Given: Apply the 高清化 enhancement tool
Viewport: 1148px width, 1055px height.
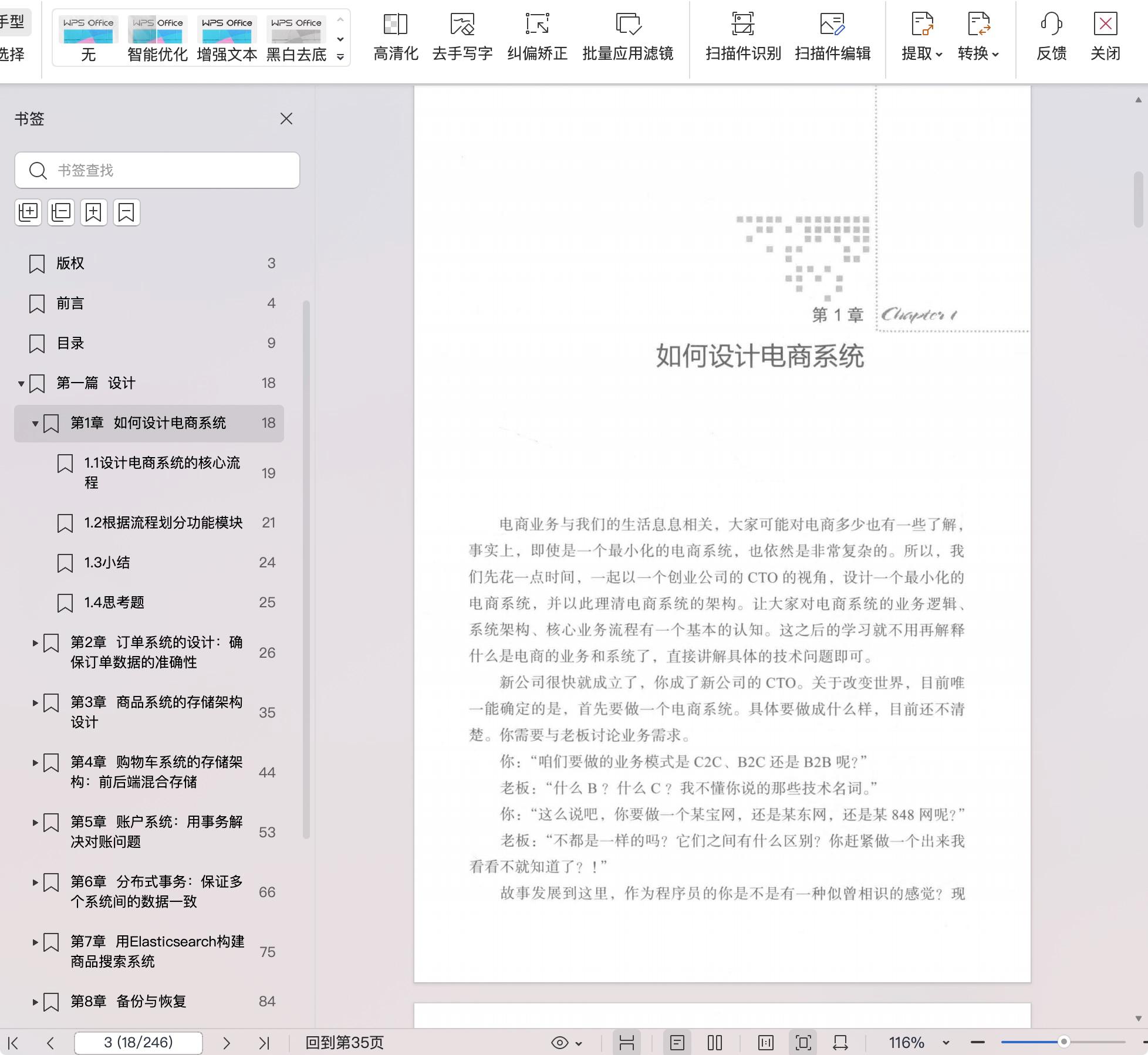Looking at the screenshot, I should tap(396, 37).
